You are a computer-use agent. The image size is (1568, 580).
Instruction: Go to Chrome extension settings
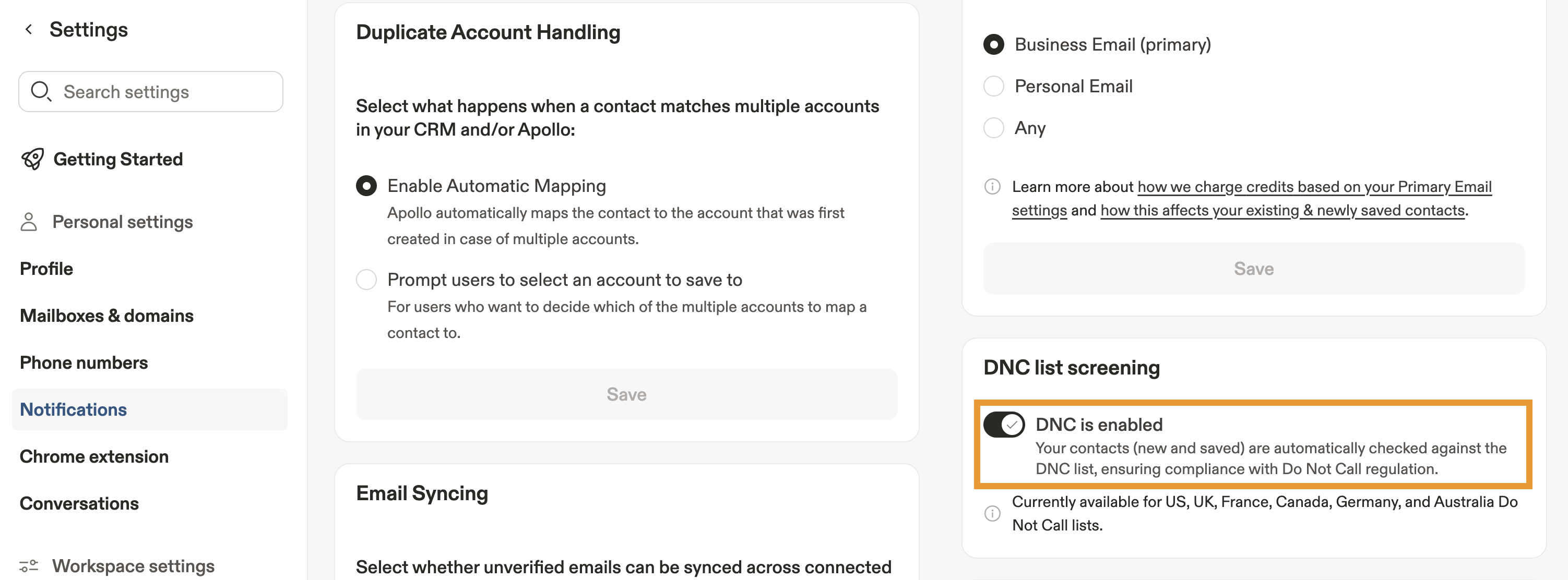94,456
